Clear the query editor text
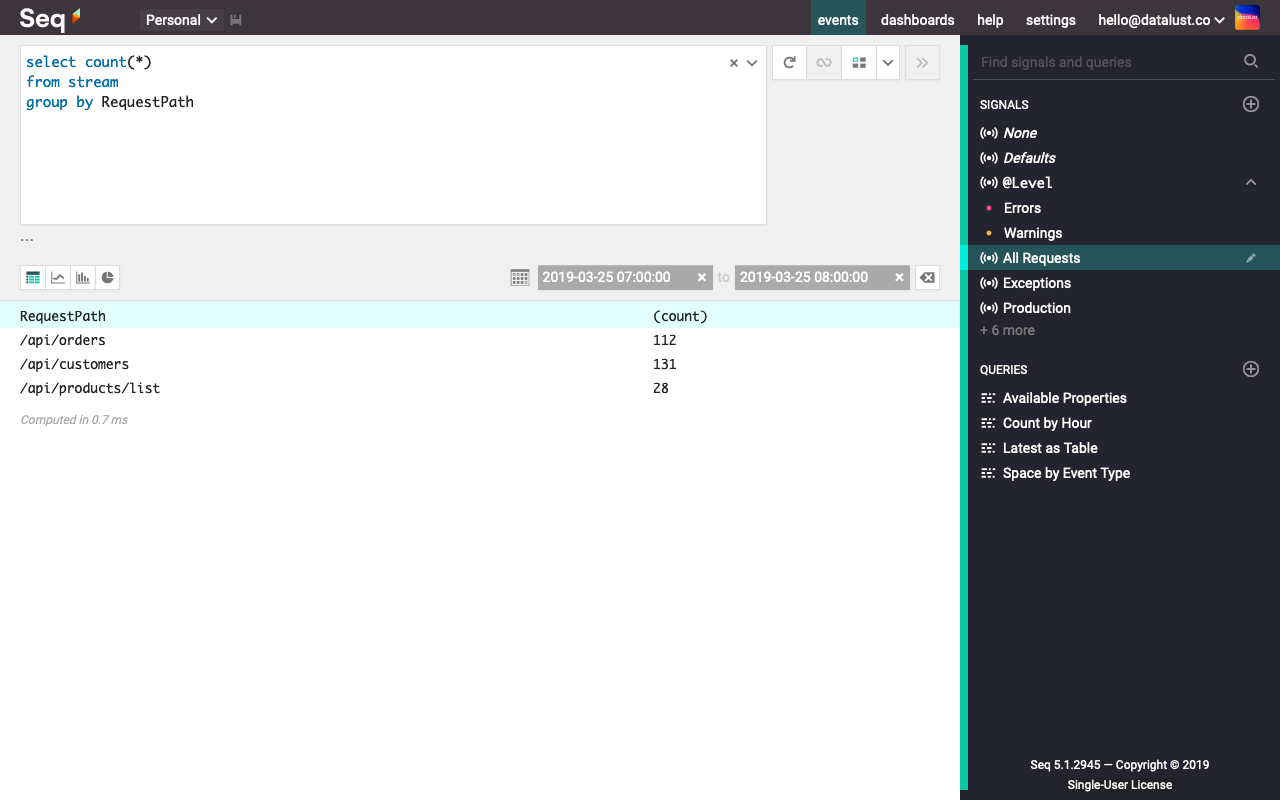The width and height of the screenshot is (1280, 800). [733, 63]
